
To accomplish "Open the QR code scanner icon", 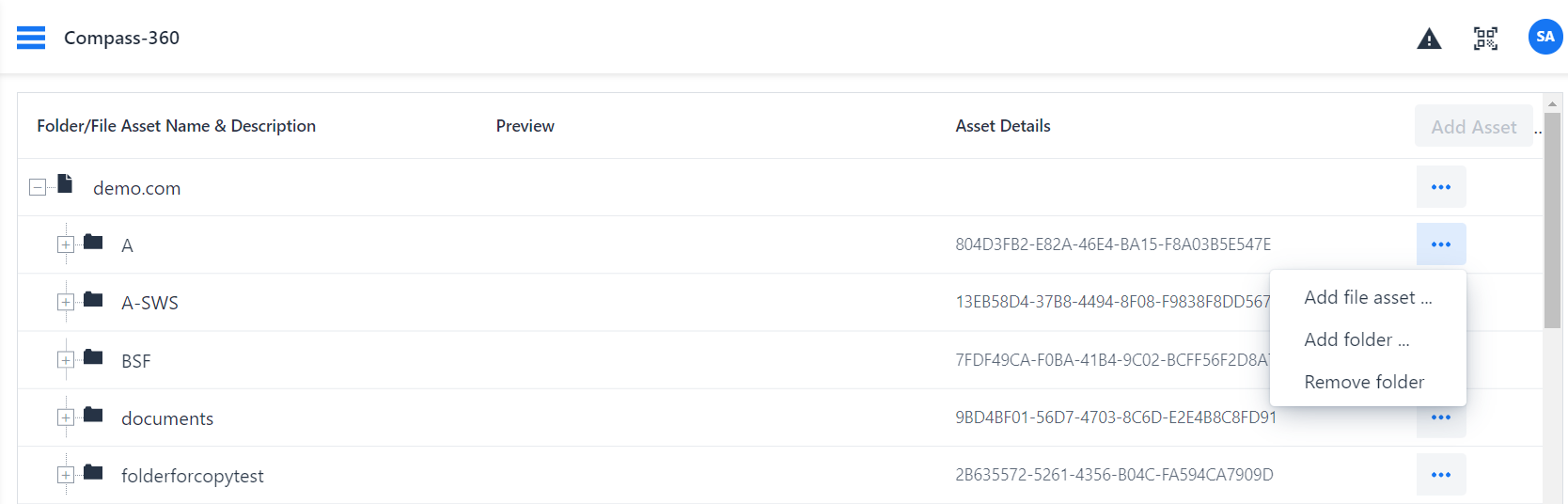I will pyautogui.click(x=1485, y=39).
